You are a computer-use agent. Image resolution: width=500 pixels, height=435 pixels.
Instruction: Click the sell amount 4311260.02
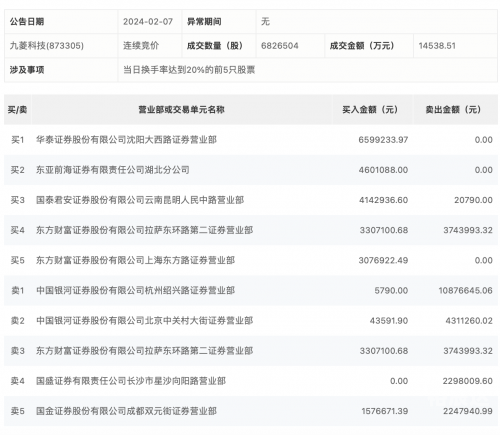(469, 321)
